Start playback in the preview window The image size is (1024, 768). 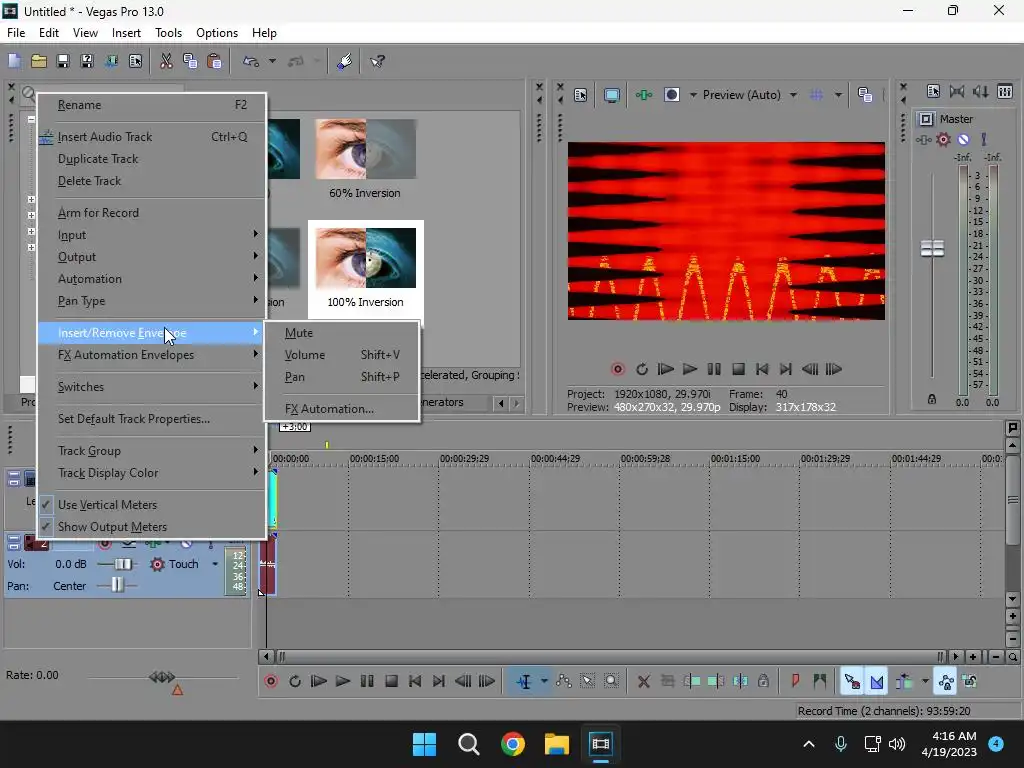click(x=690, y=369)
